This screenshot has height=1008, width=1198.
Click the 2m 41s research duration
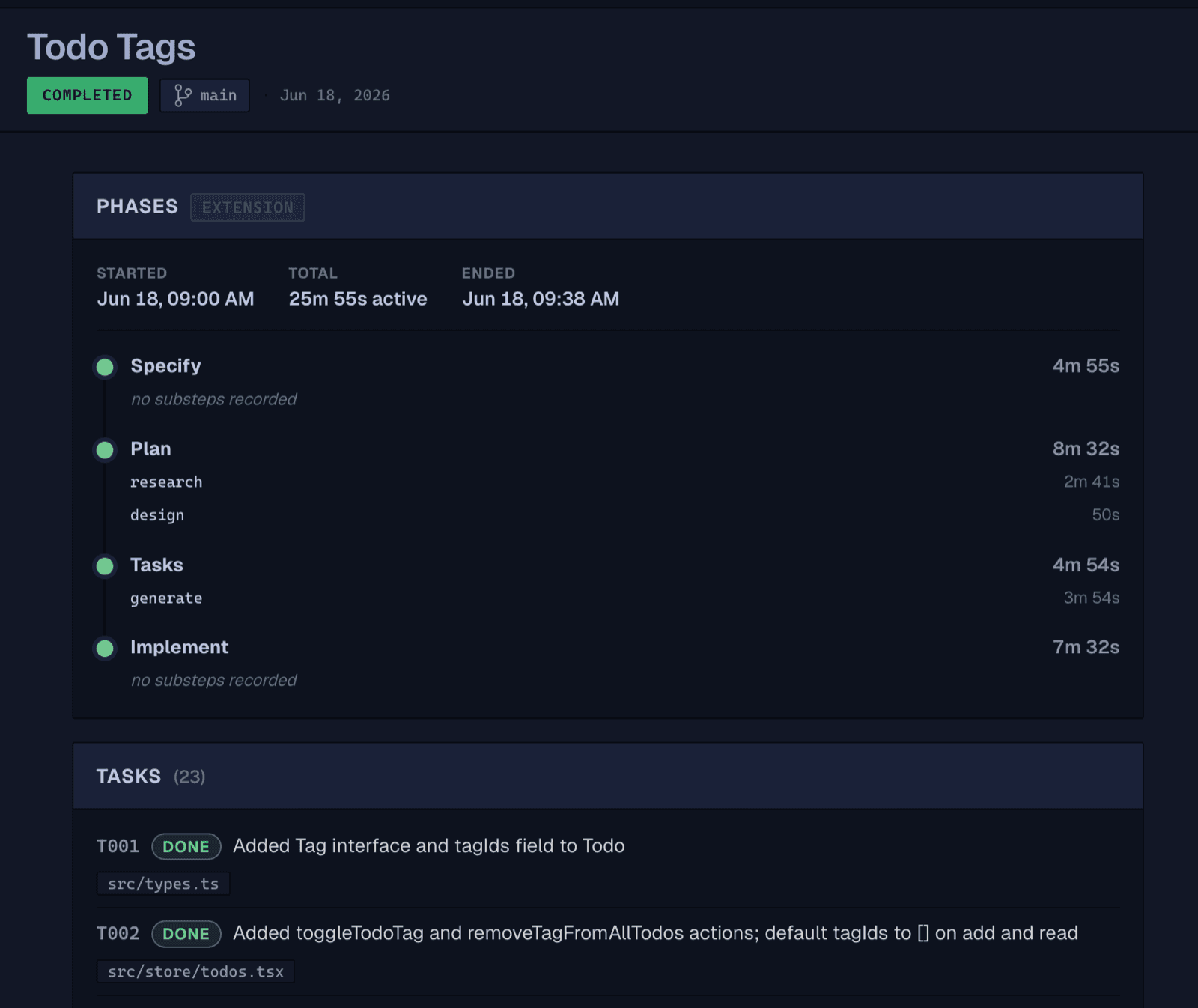pyautogui.click(x=1092, y=482)
